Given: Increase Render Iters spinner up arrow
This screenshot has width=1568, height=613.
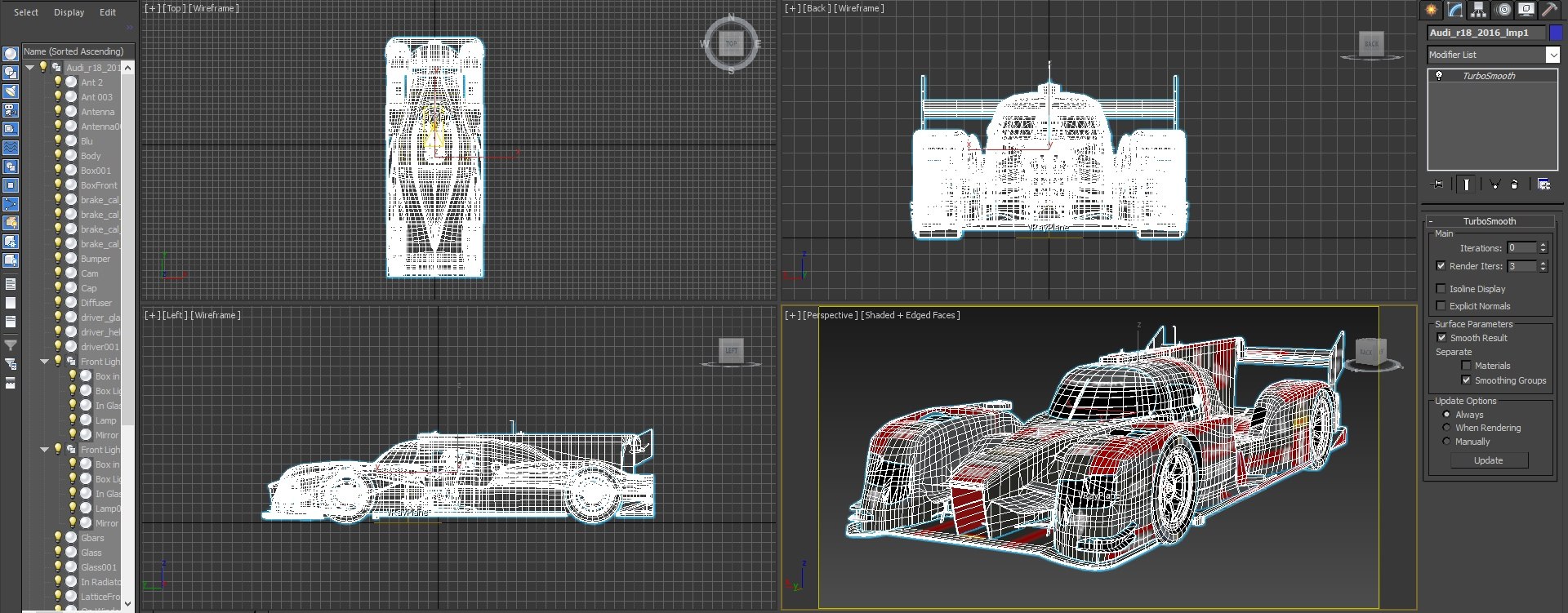Looking at the screenshot, I should [1543, 263].
